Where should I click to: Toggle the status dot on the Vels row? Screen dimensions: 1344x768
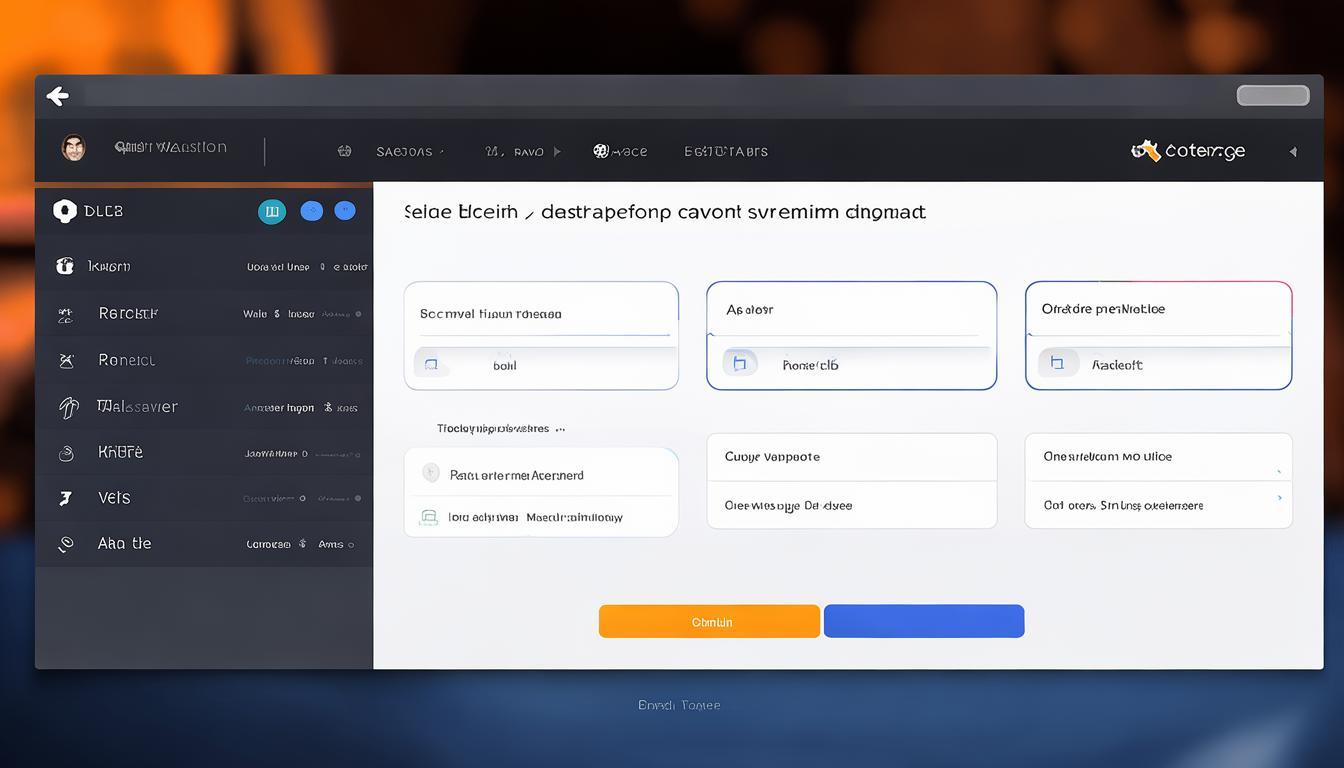click(x=358, y=498)
